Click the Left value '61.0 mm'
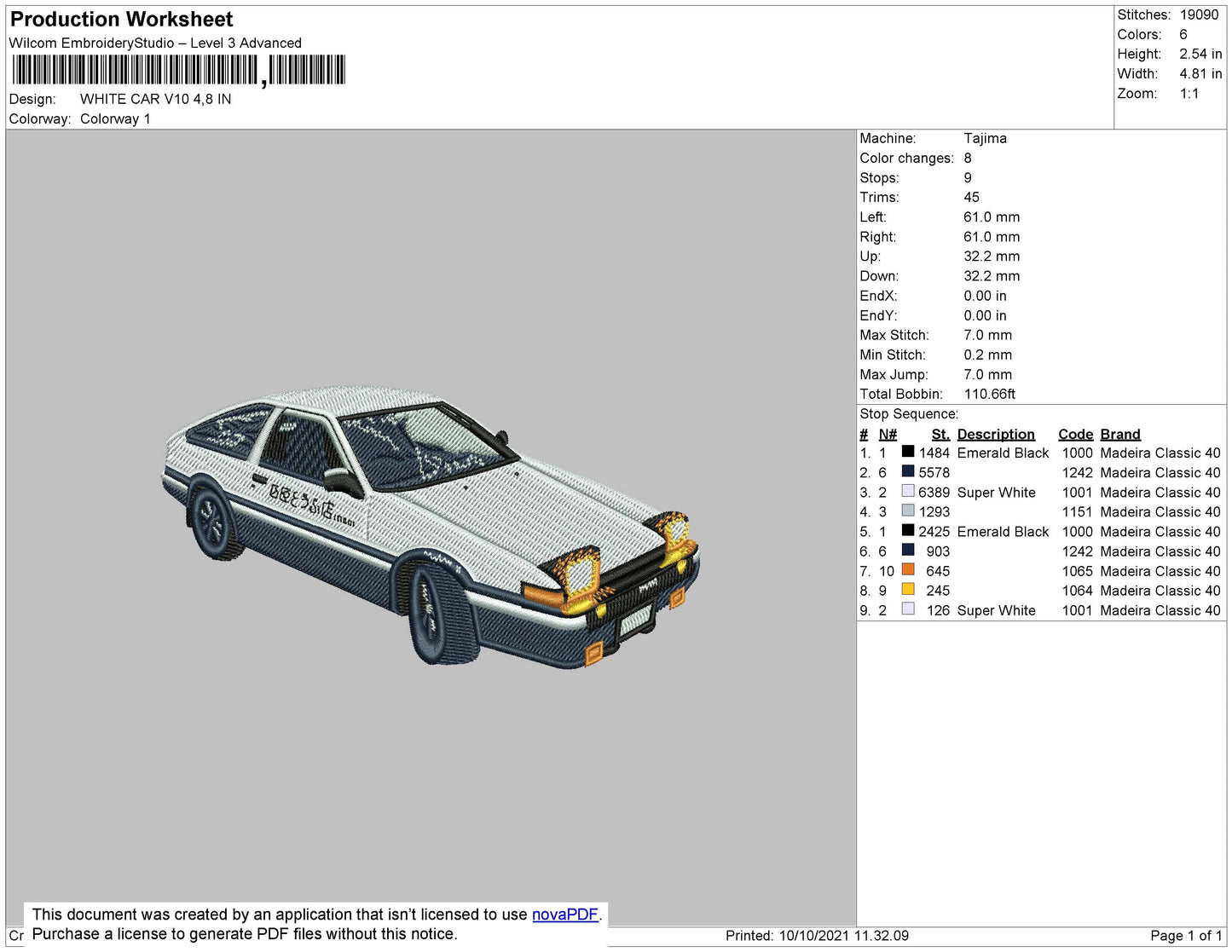This screenshot has height=952, width=1232. 992,216
